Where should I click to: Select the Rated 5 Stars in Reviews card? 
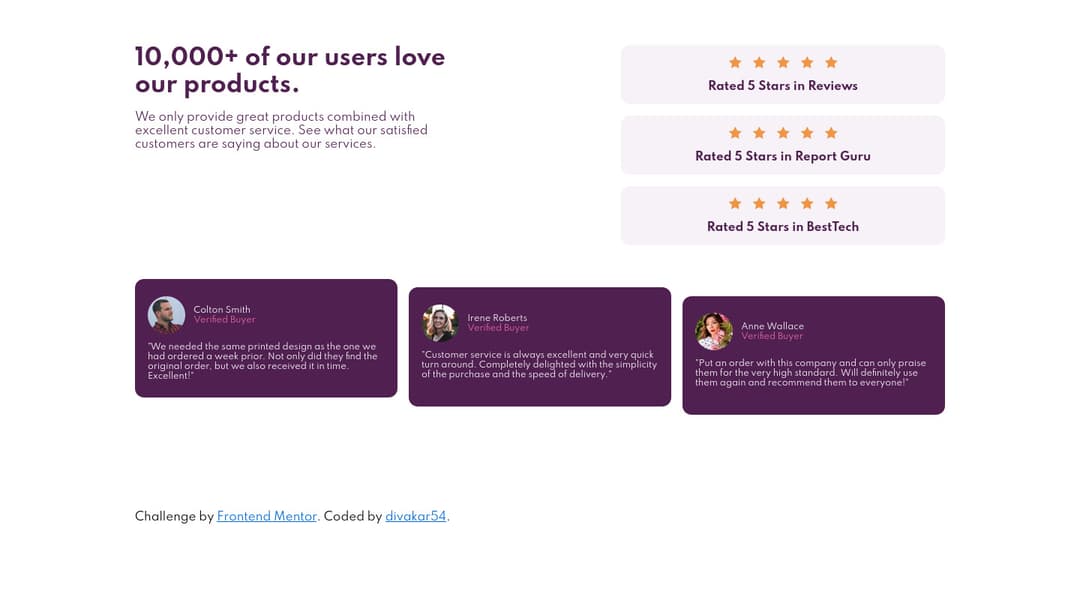(x=783, y=74)
